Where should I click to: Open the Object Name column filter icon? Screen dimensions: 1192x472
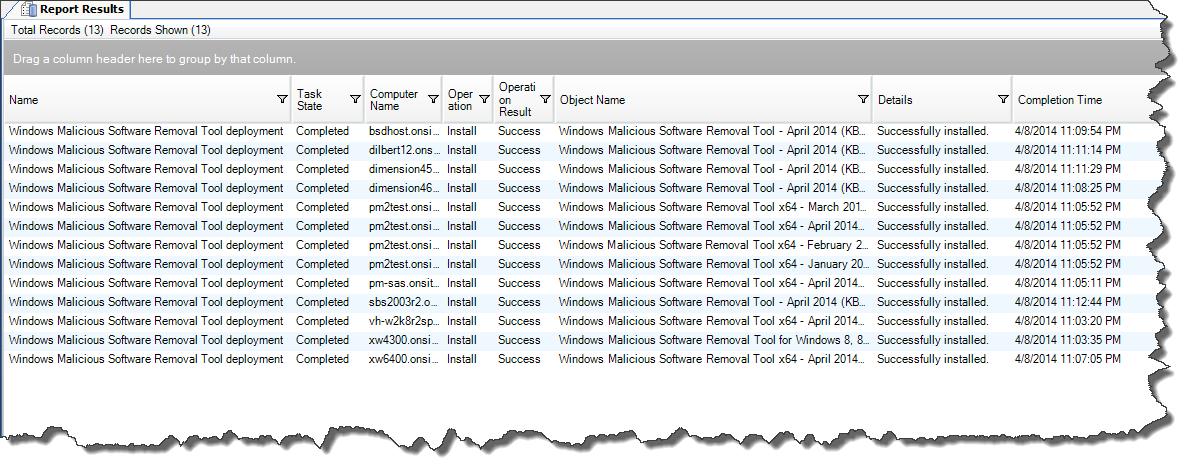863,100
